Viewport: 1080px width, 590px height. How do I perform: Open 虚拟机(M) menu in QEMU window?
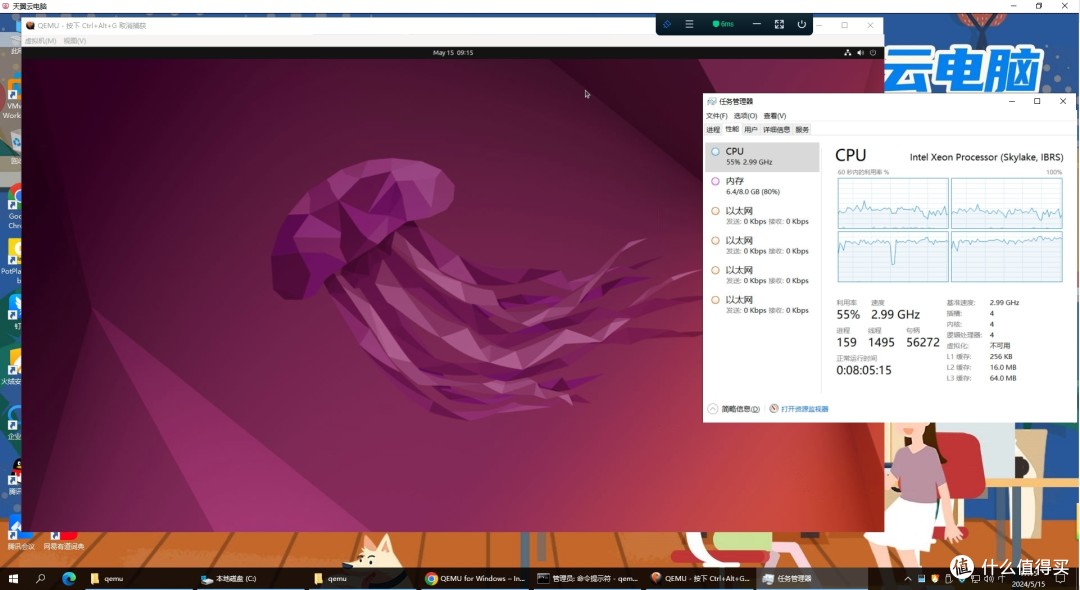point(41,41)
